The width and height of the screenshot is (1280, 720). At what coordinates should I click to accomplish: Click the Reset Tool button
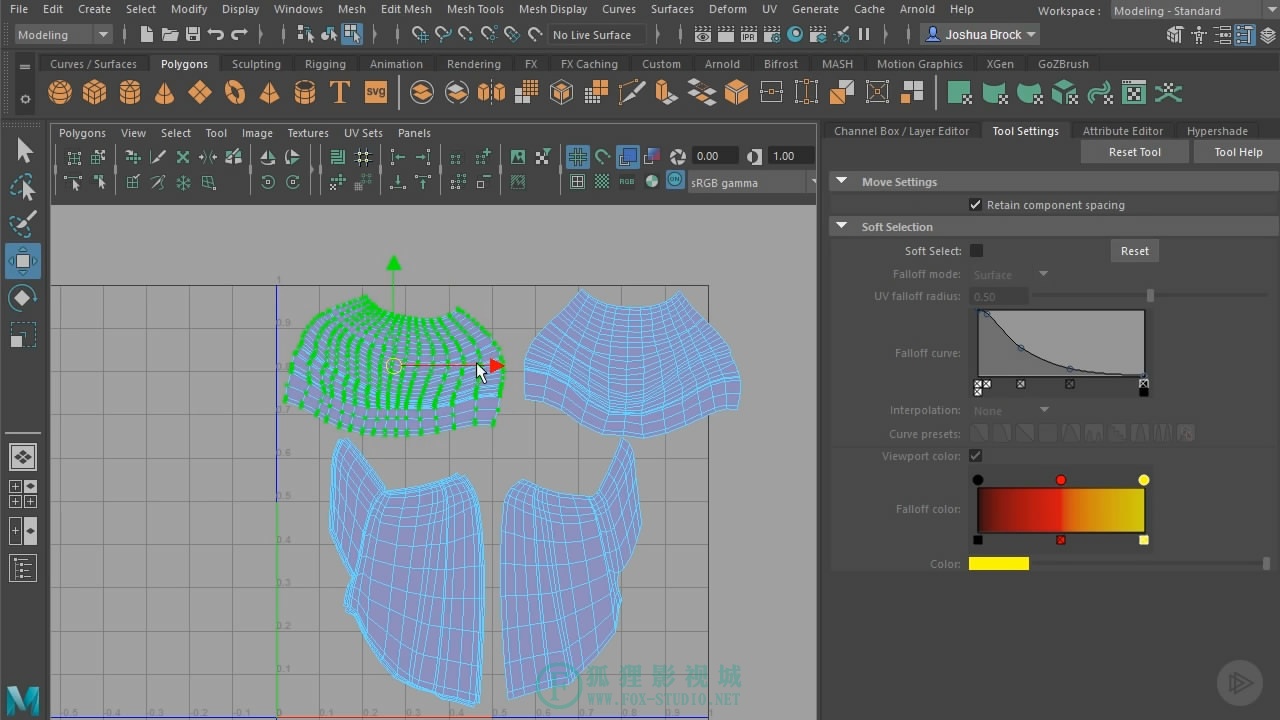tap(1135, 152)
